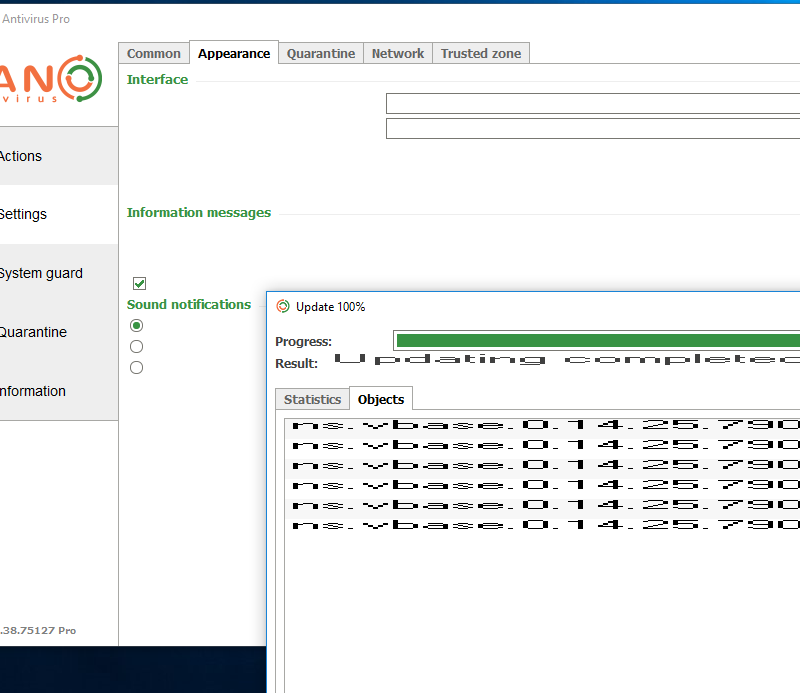Open the Trusted zone tab
Image resolution: width=800 pixels, height=693 pixels.
(481, 54)
